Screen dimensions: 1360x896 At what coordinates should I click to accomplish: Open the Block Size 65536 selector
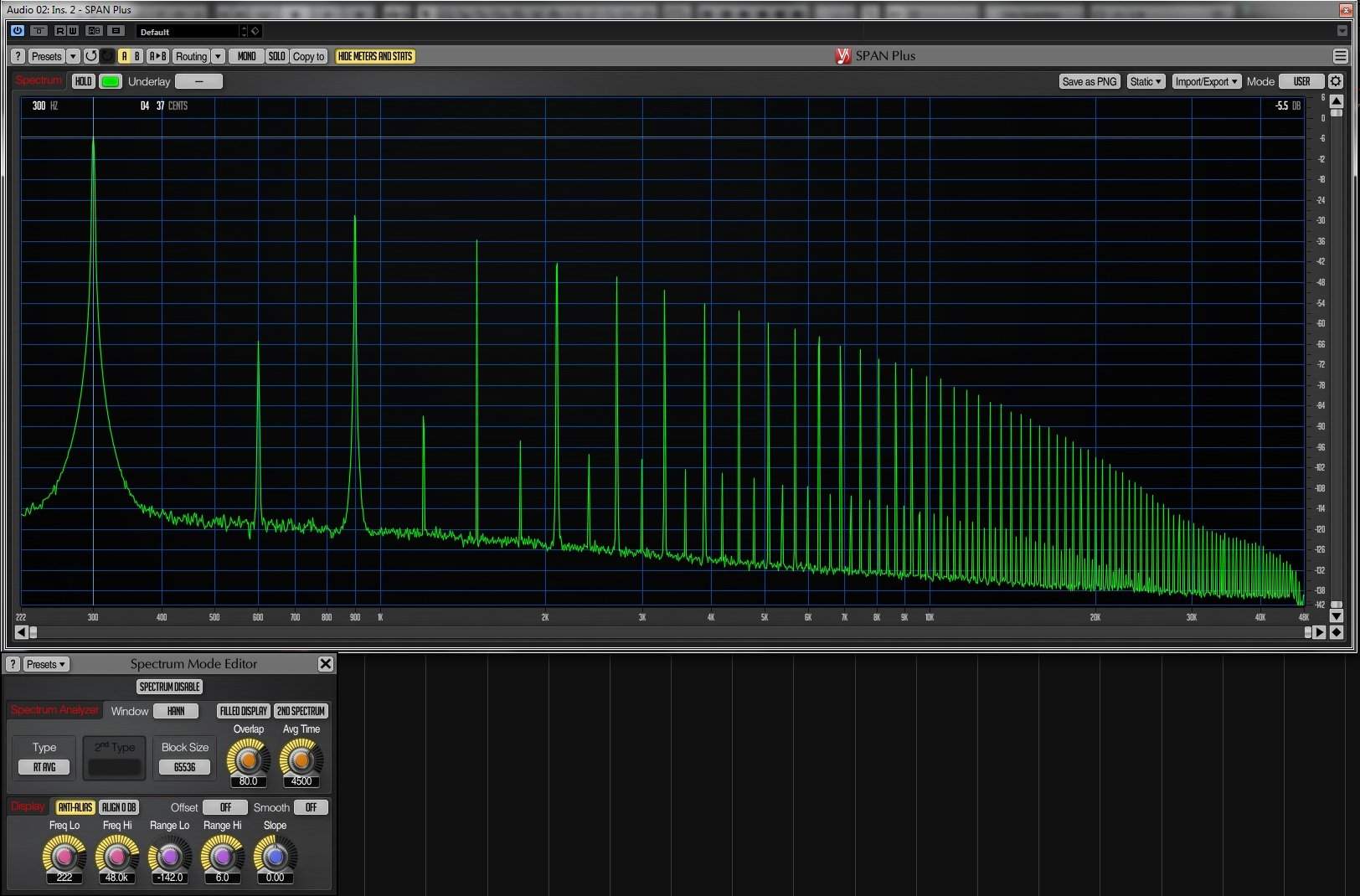[x=184, y=767]
